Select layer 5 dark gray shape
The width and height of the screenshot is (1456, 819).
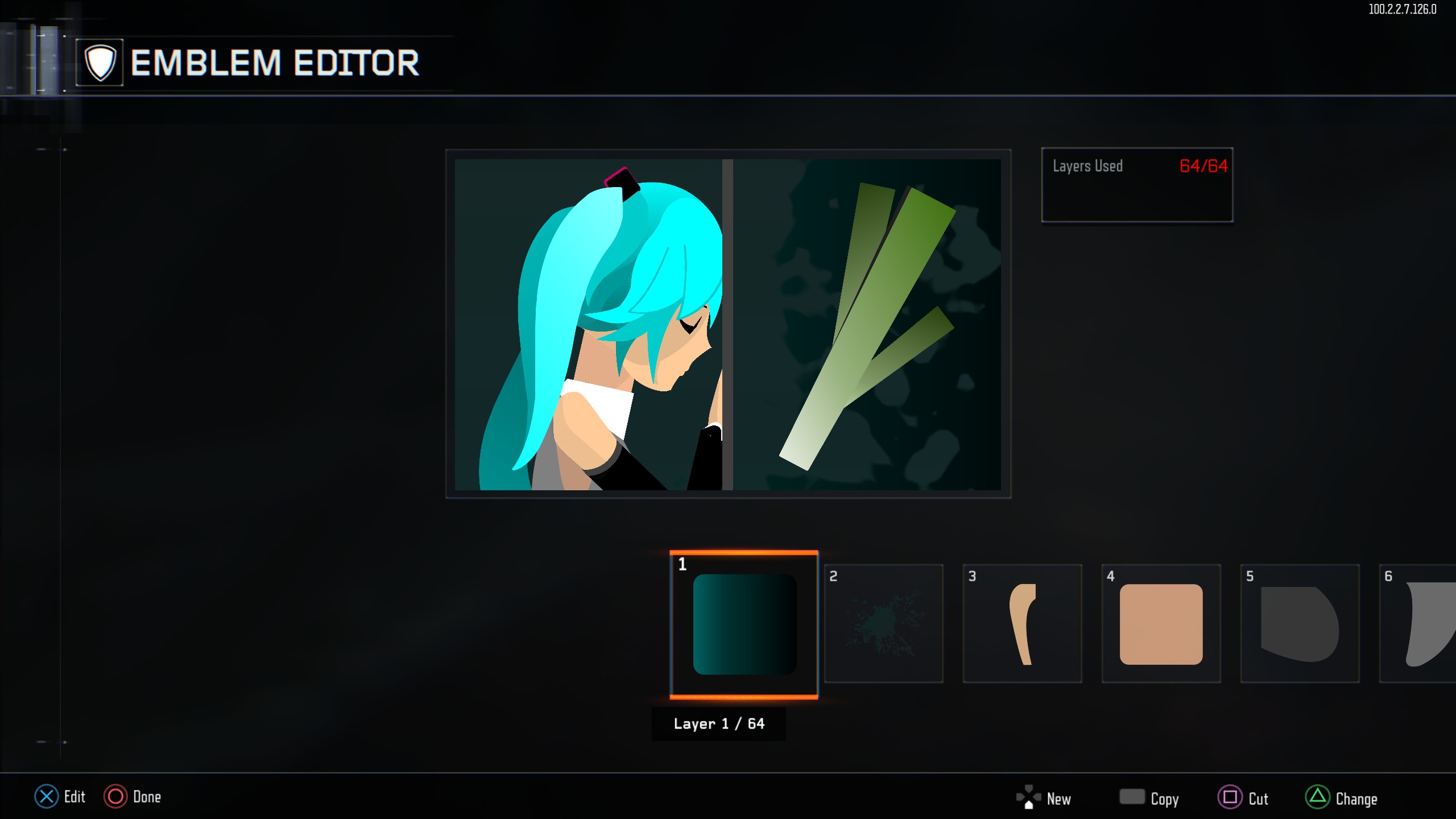1300,624
